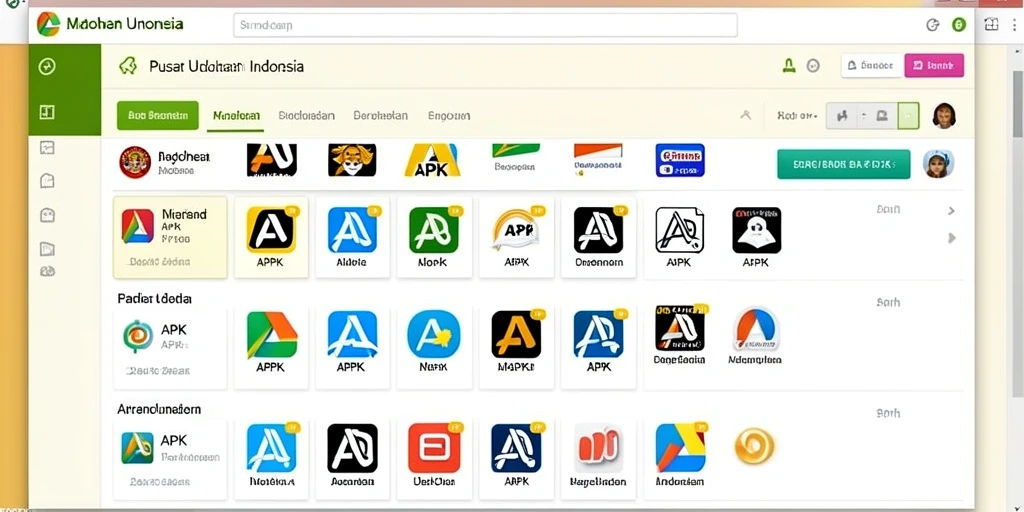The image size is (1024, 512).
Task: Select the green highlighted view toggle
Action: coord(908,116)
